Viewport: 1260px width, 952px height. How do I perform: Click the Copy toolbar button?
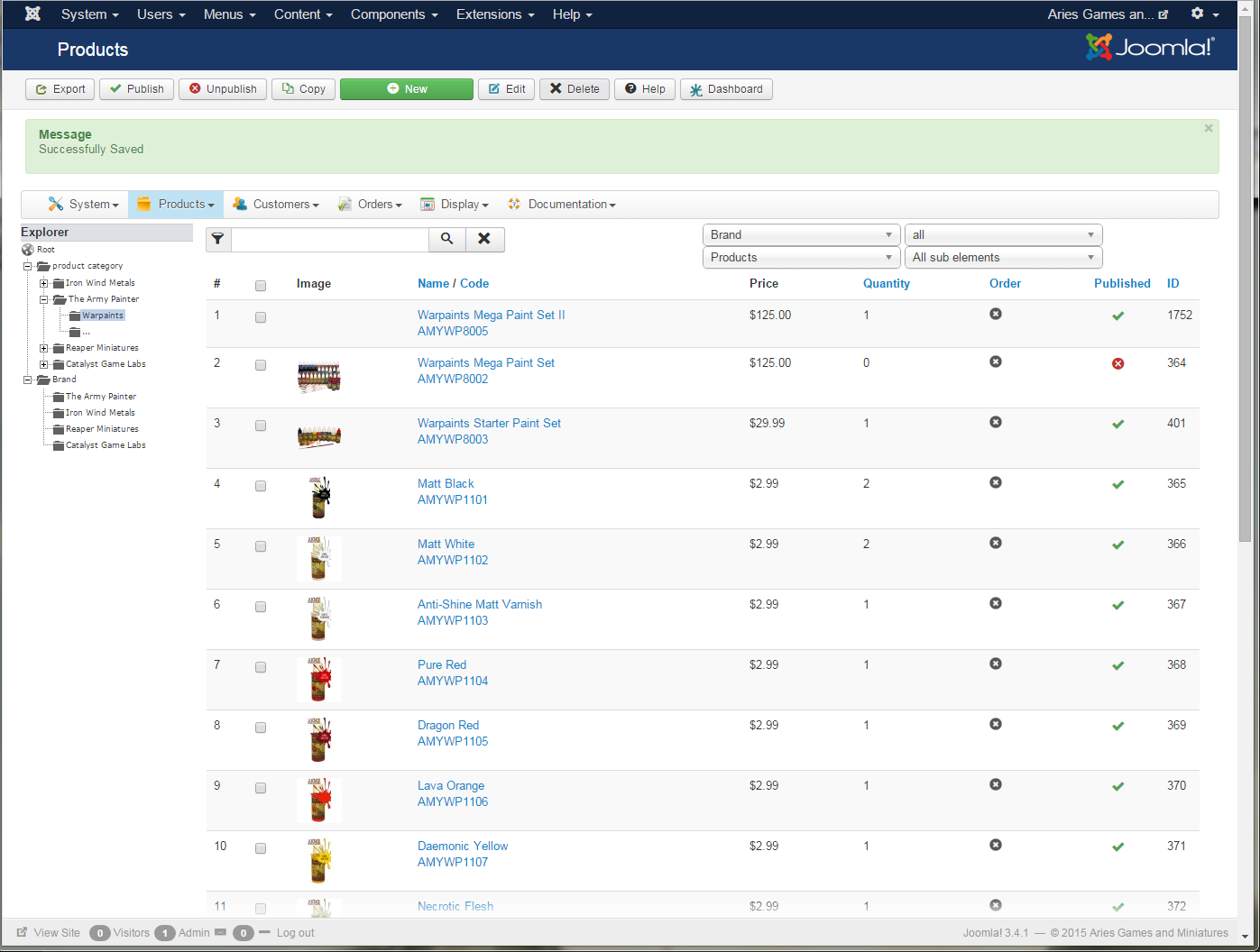(x=304, y=89)
